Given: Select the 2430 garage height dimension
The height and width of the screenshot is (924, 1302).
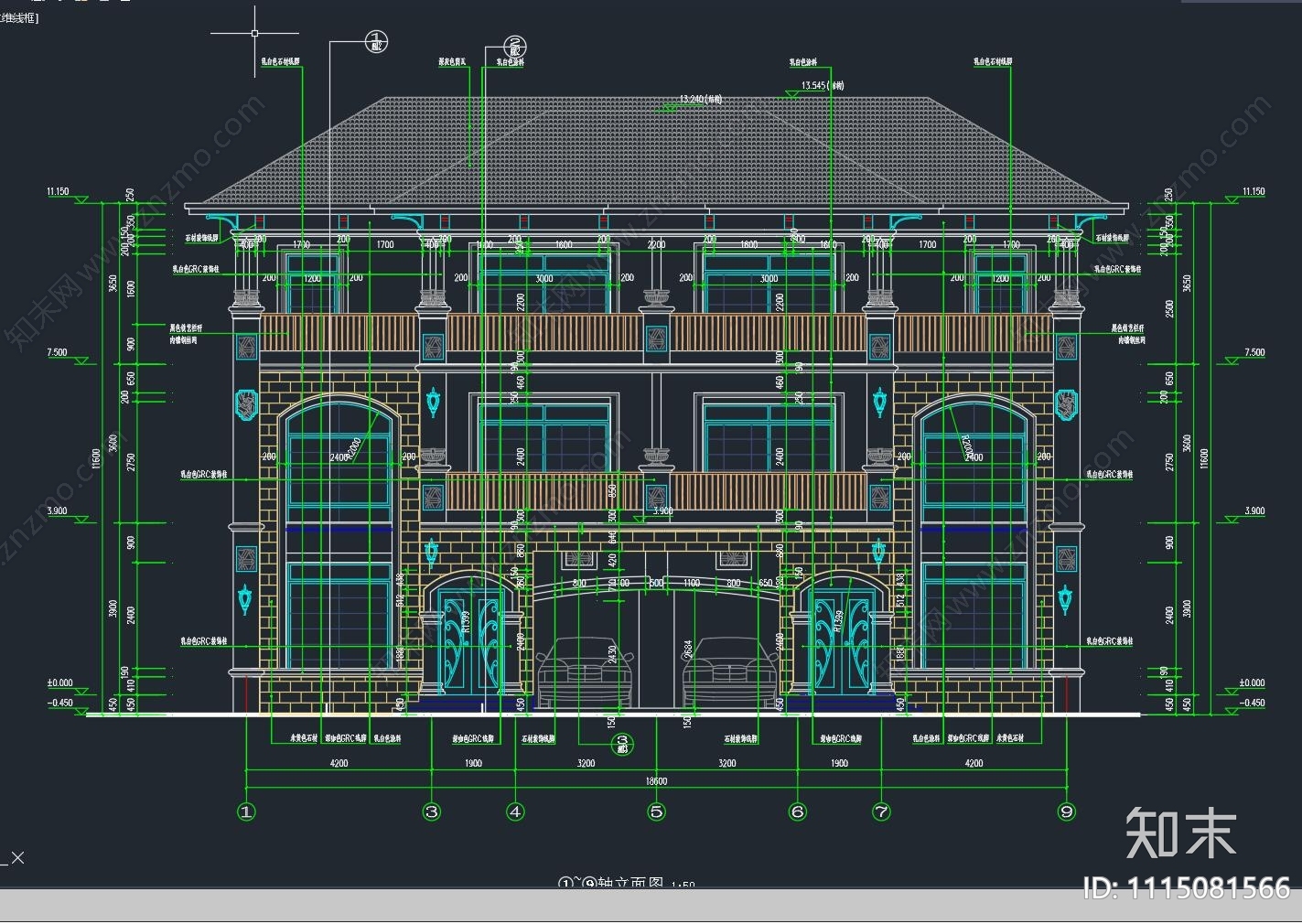Looking at the screenshot, I should (612, 655).
